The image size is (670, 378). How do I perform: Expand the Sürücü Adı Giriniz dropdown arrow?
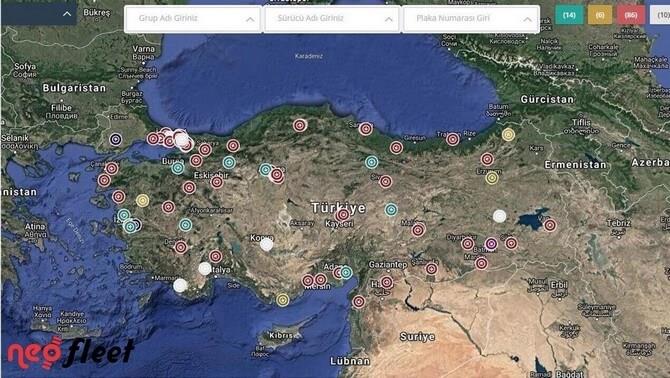pos(389,19)
